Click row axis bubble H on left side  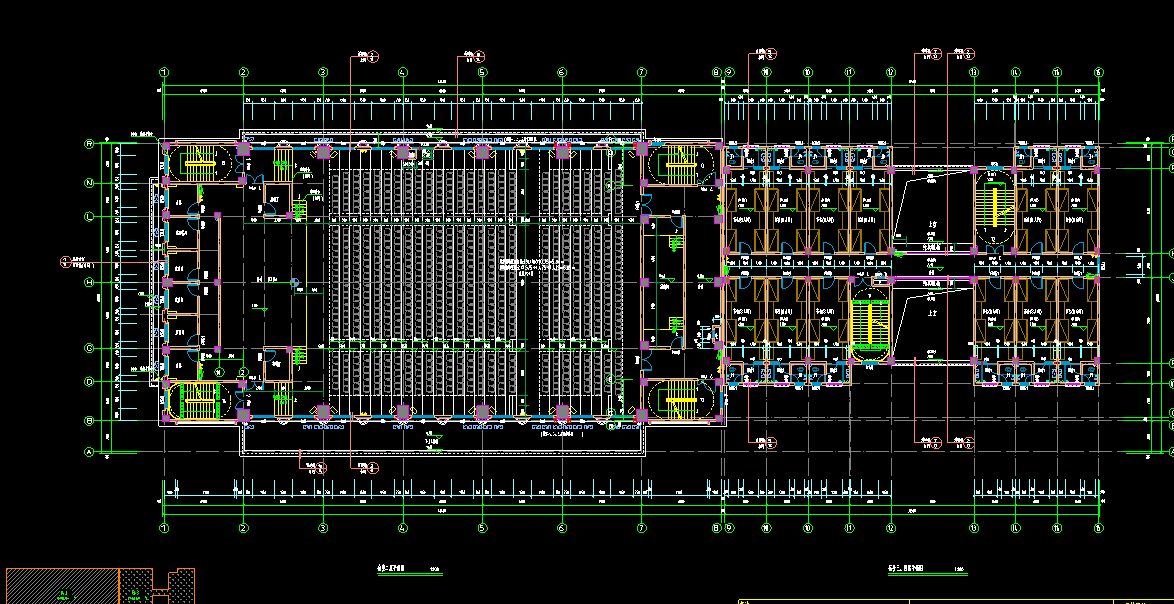point(89,283)
